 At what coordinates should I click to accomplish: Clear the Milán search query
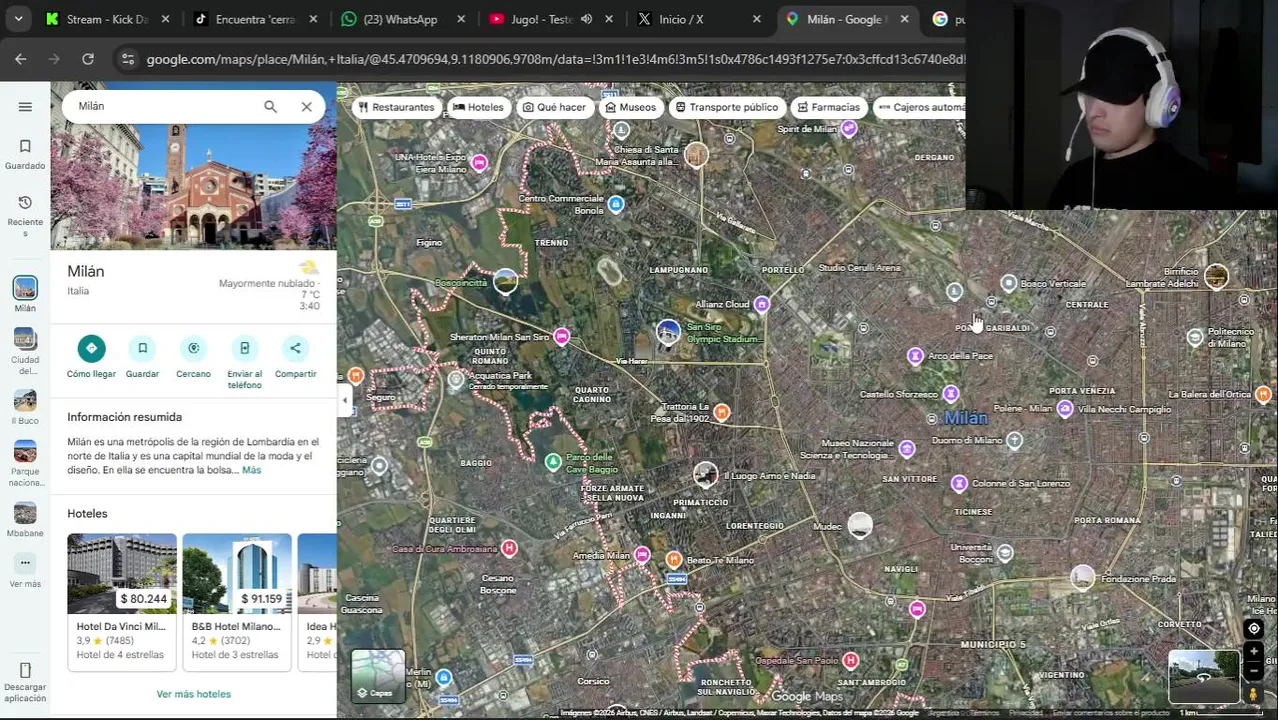tap(306, 106)
